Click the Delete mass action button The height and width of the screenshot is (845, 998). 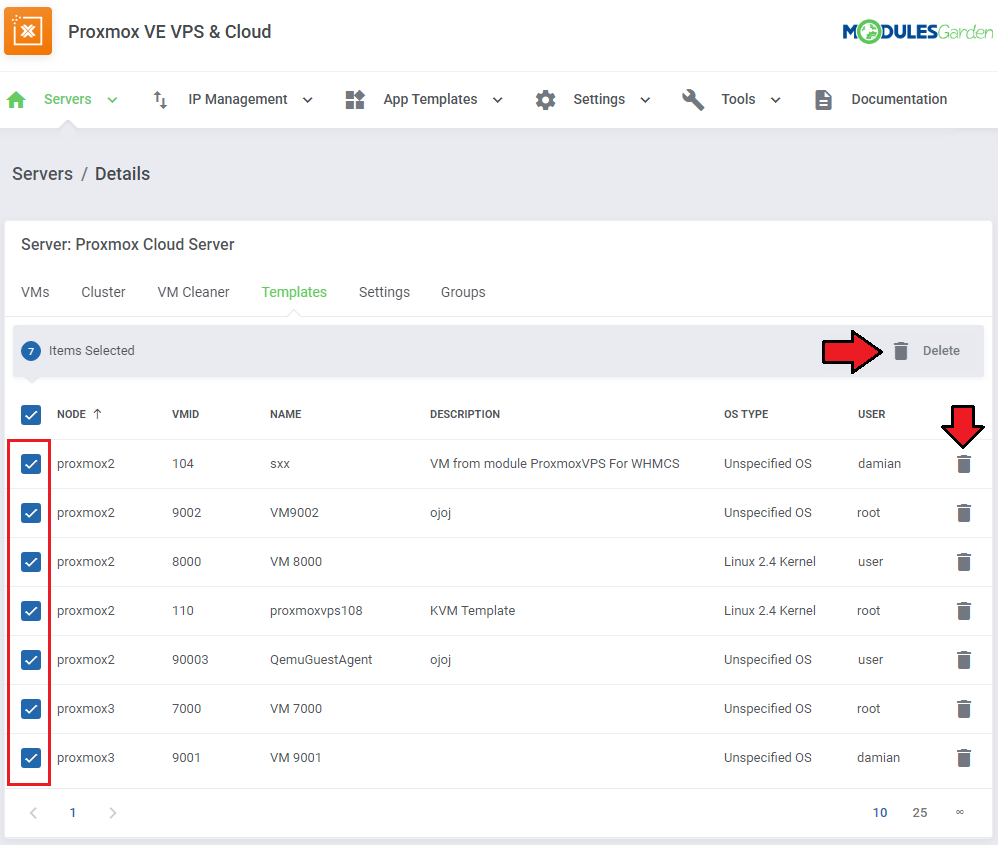point(926,351)
